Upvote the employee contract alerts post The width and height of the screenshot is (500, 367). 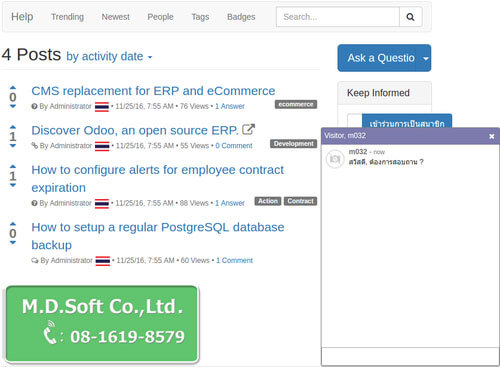click(x=13, y=166)
